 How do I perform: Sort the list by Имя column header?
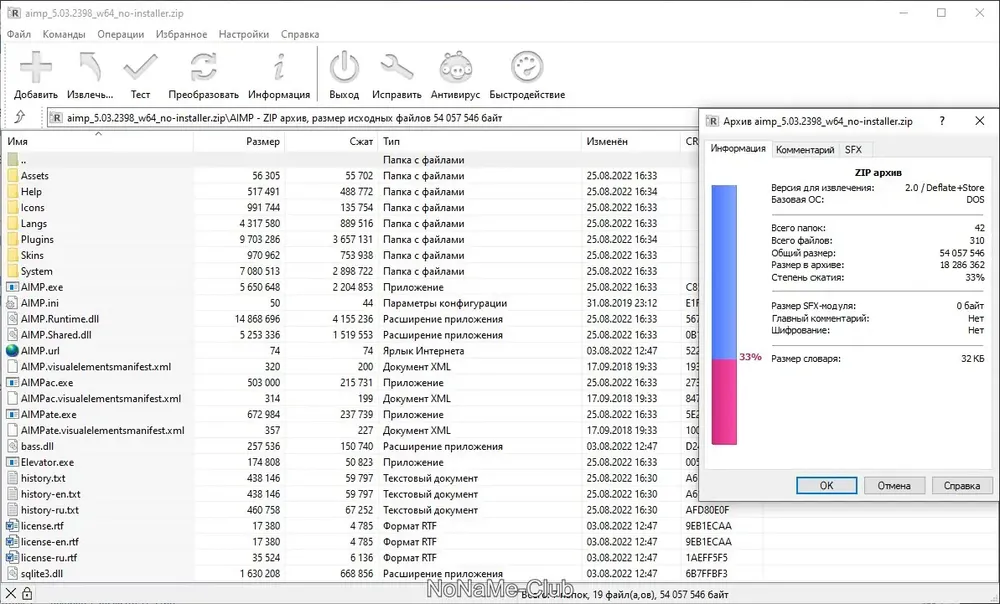click(98, 141)
